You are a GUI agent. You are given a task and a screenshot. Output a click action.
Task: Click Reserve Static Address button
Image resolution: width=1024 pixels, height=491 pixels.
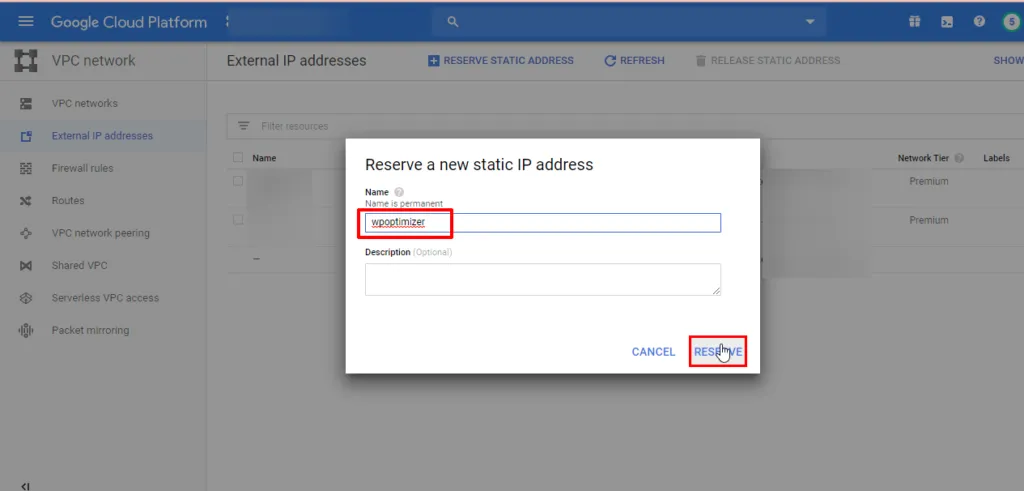pos(500,60)
